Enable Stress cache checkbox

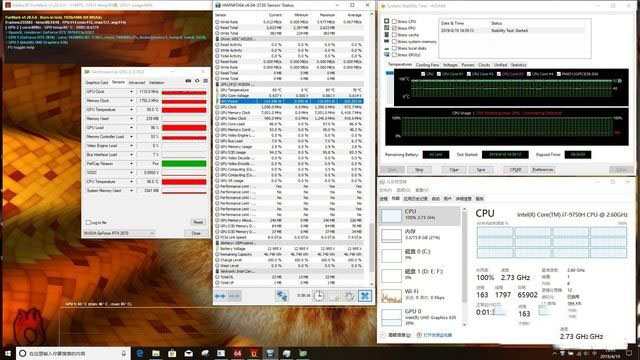(394, 35)
